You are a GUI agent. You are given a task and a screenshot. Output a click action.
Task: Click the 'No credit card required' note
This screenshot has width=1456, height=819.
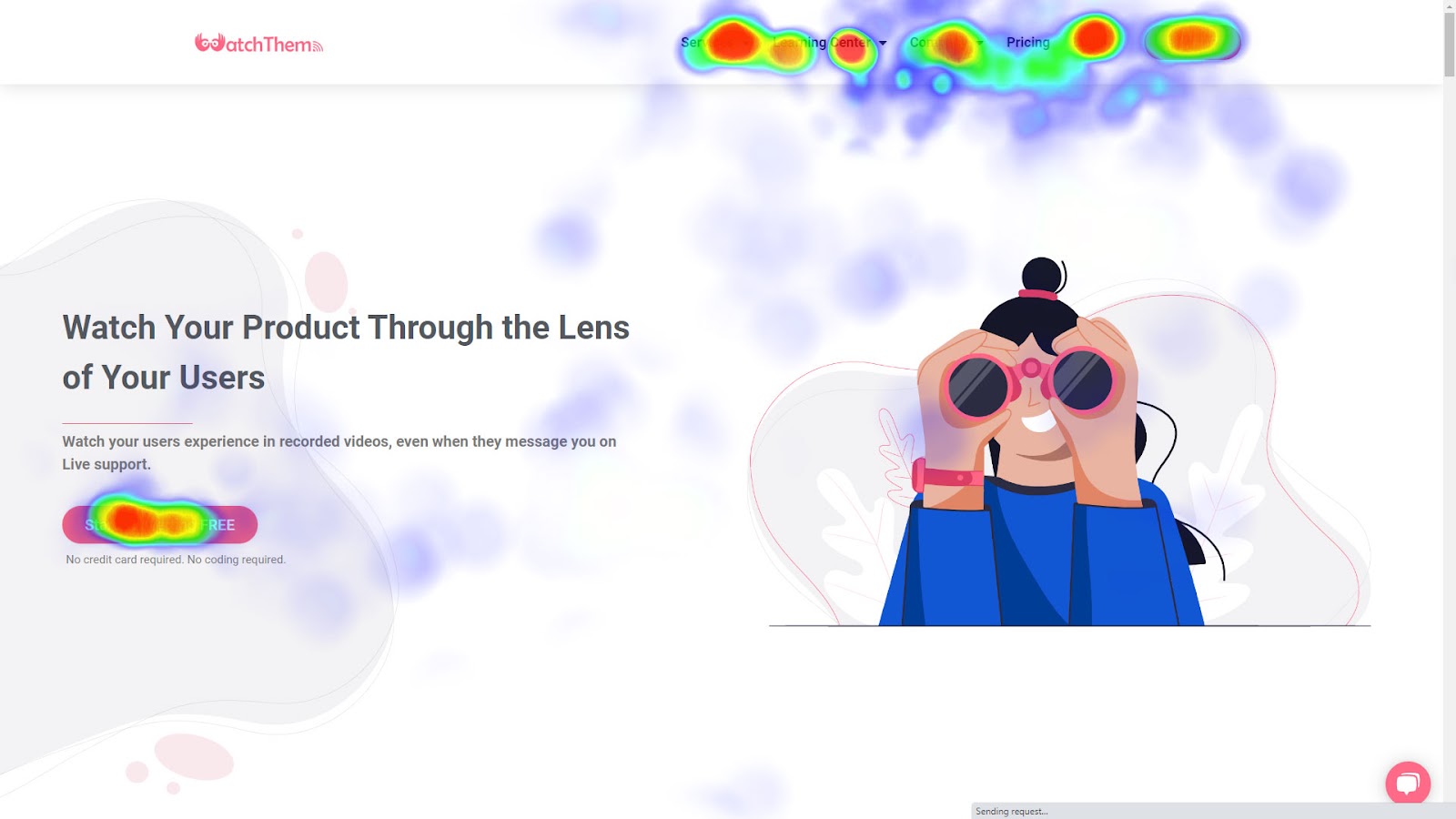click(x=176, y=560)
